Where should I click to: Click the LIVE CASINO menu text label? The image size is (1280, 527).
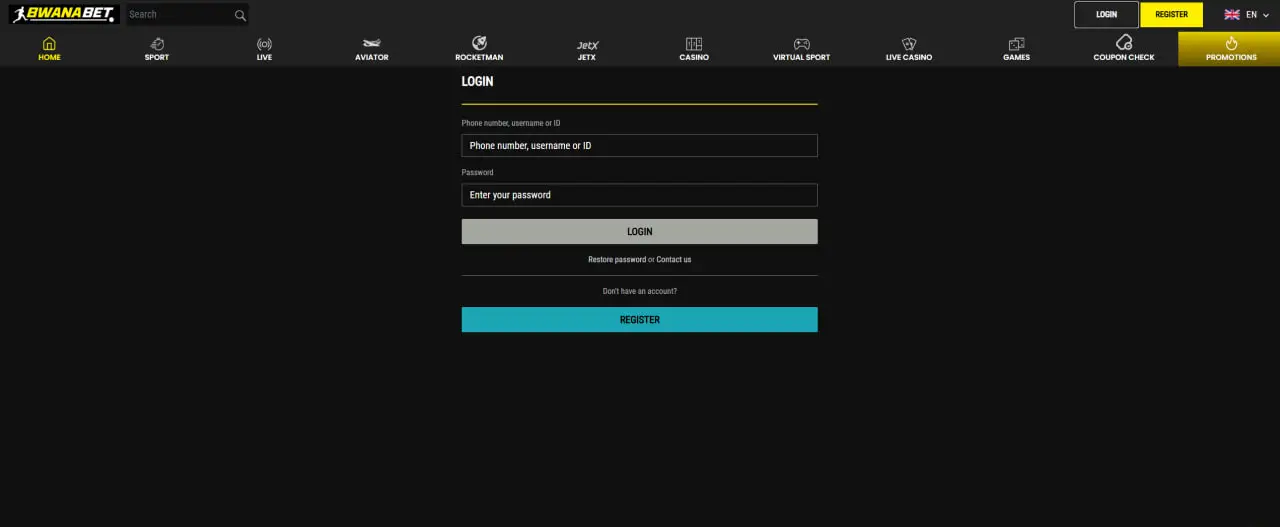[909, 58]
